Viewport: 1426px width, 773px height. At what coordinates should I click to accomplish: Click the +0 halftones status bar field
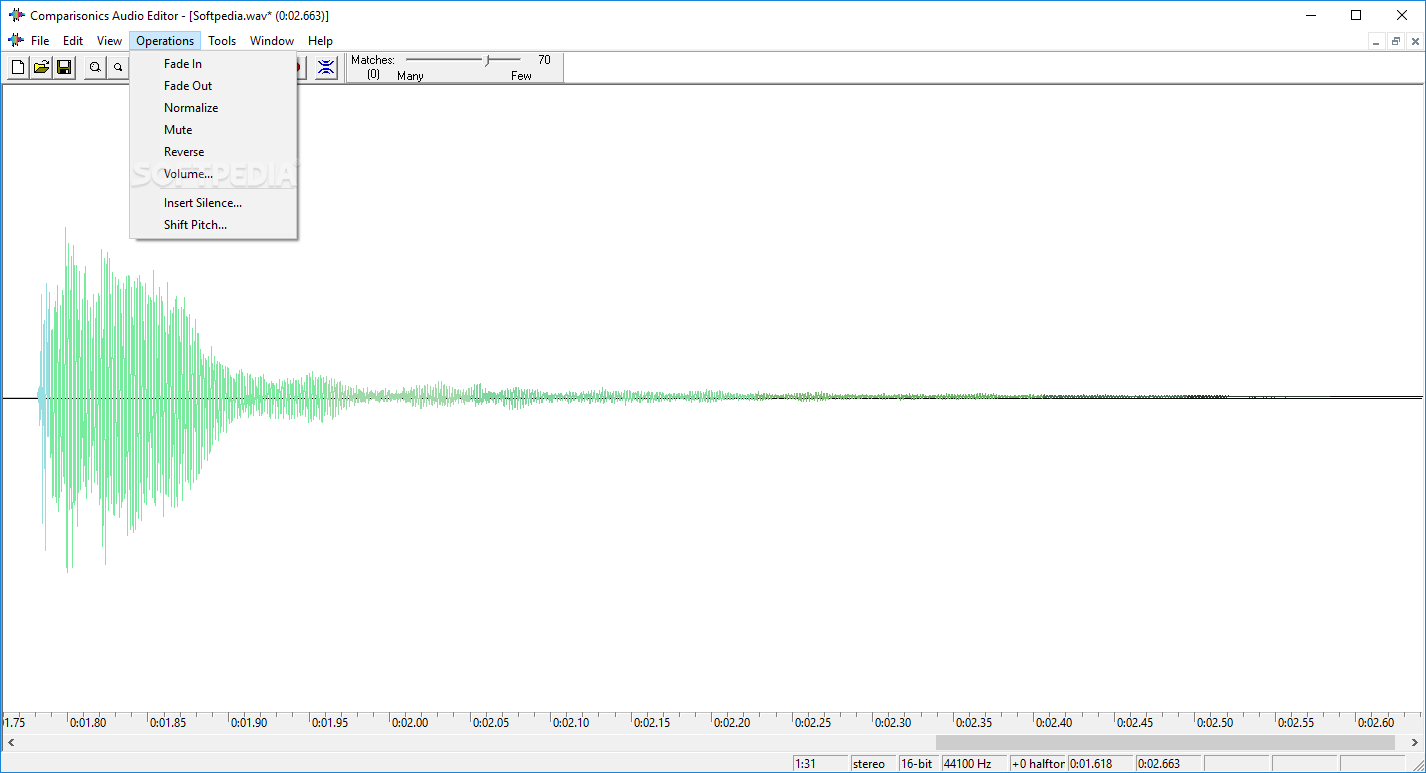pos(1038,764)
